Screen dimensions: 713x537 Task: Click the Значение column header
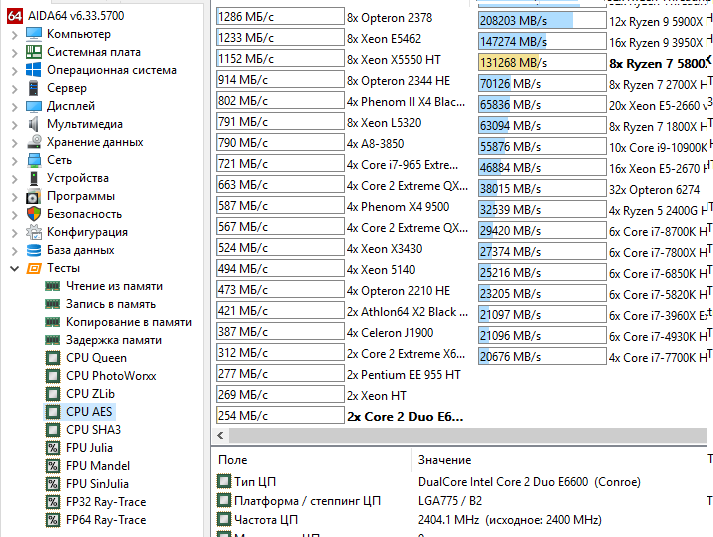[x=444, y=460]
